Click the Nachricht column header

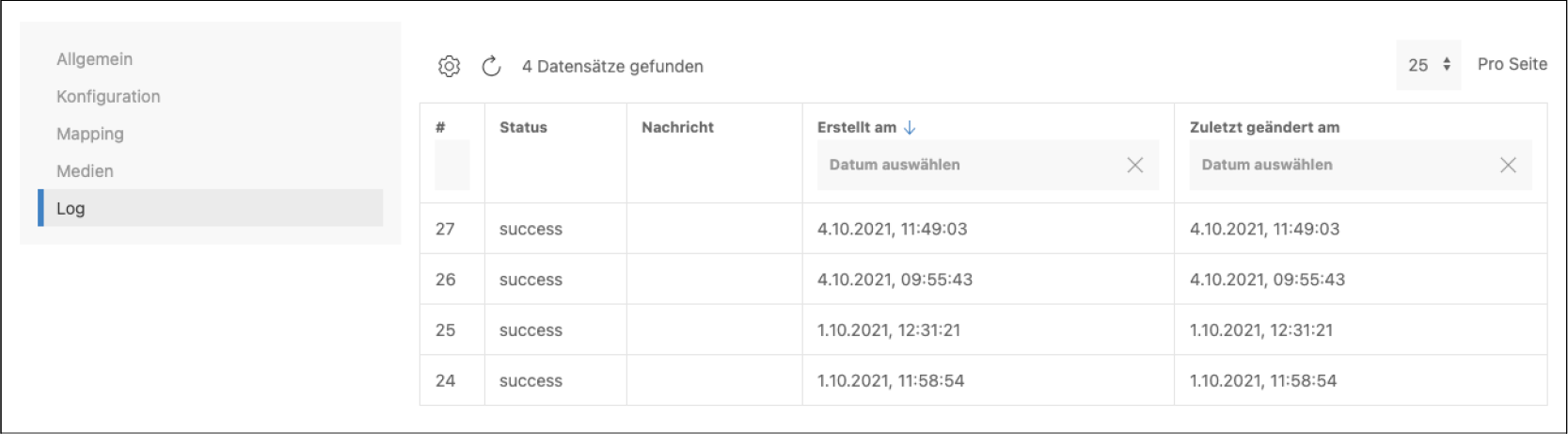(677, 127)
